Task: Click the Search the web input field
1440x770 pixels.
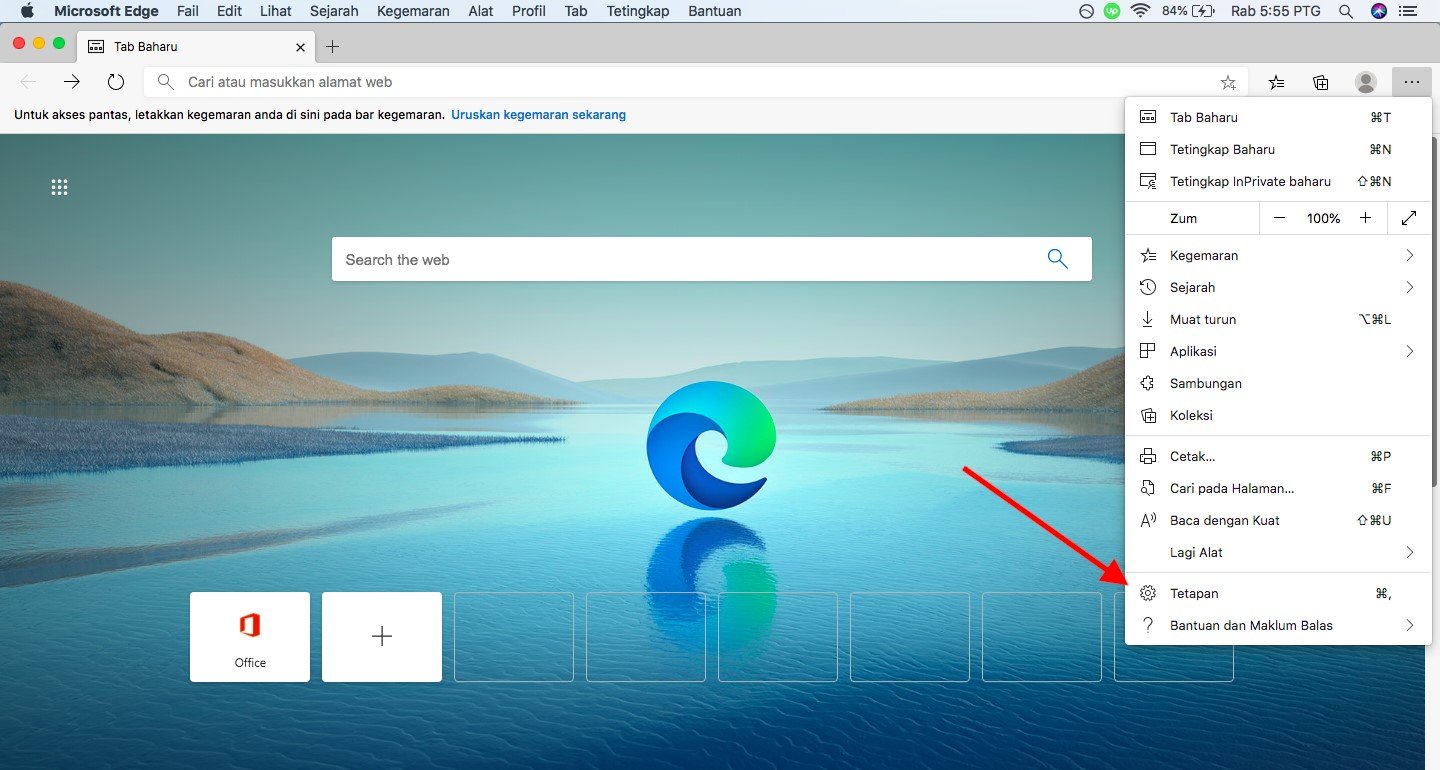Action: coord(680,259)
